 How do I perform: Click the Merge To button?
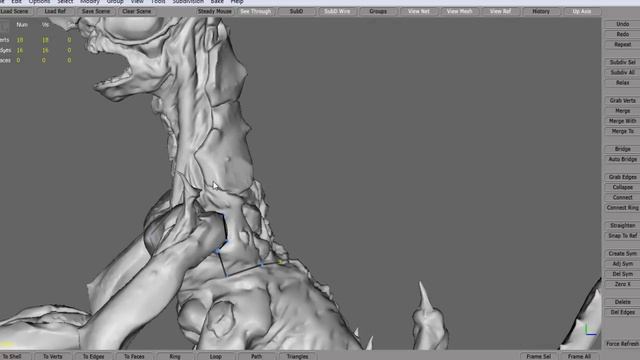[x=622, y=131]
